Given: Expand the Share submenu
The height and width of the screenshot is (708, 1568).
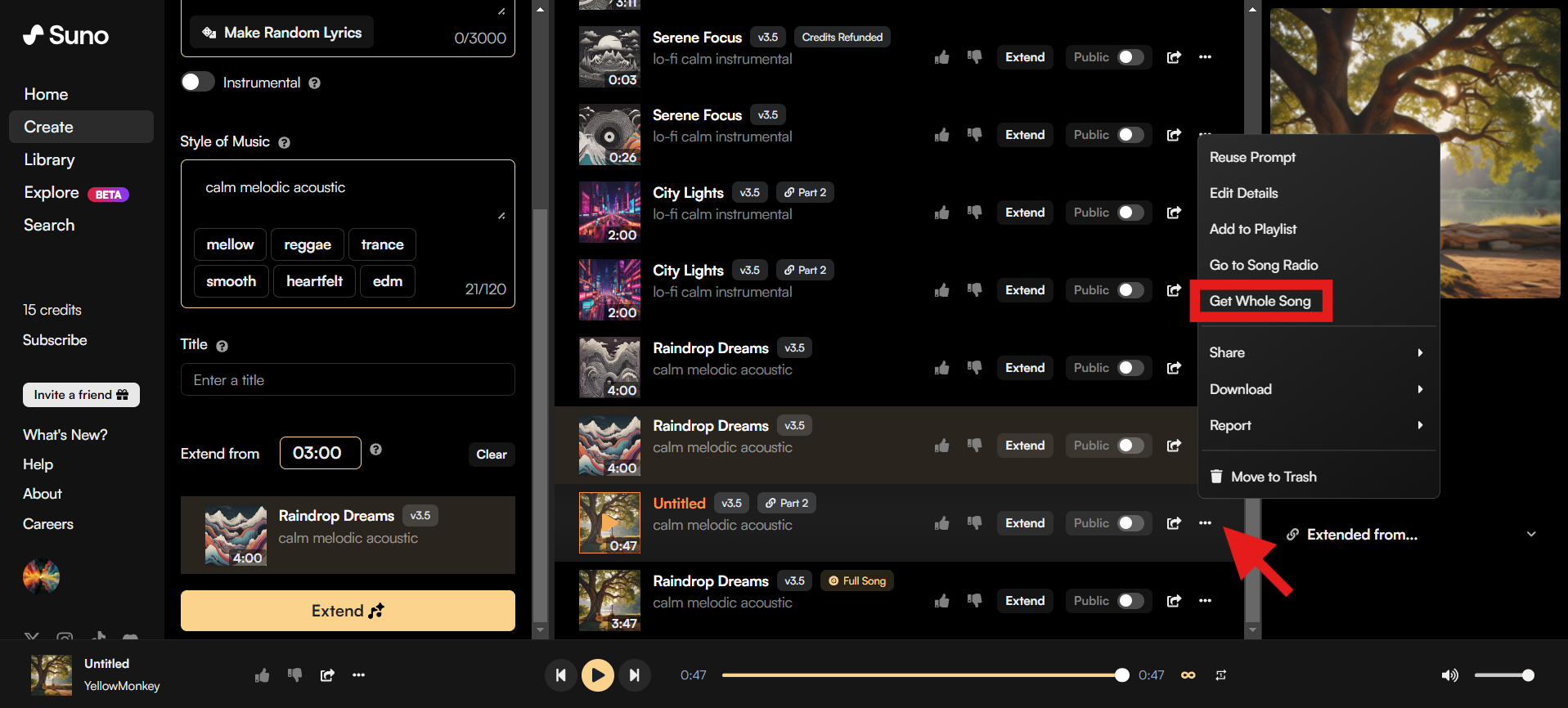Looking at the screenshot, I should pos(1316,353).
